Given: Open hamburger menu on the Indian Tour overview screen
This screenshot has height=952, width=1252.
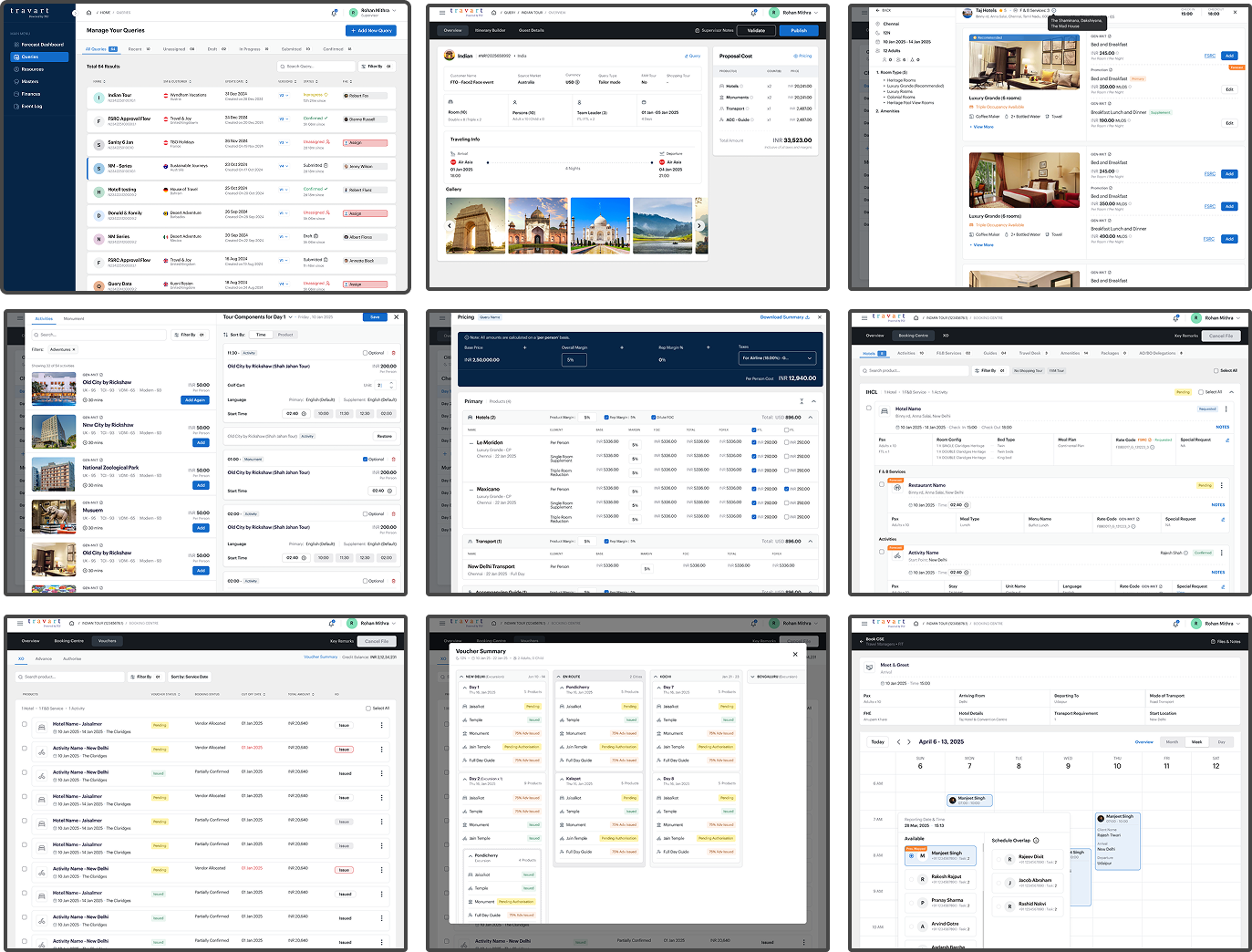Looking at the screenshot, I should click(442, 13).
